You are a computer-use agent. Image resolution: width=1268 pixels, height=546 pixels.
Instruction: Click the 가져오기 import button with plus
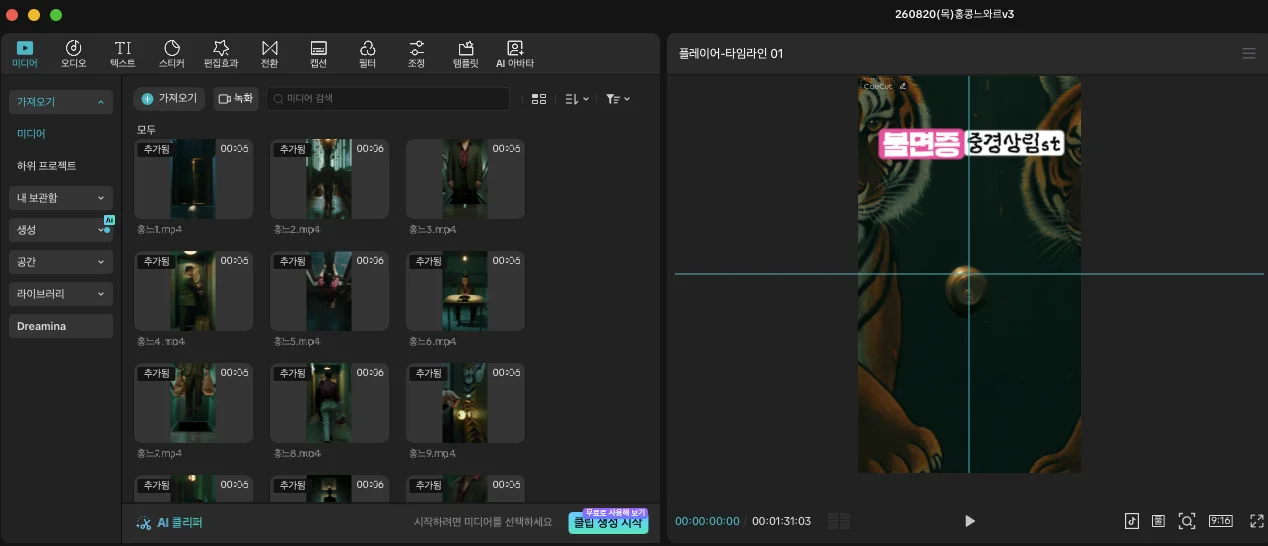coord(170,99)
